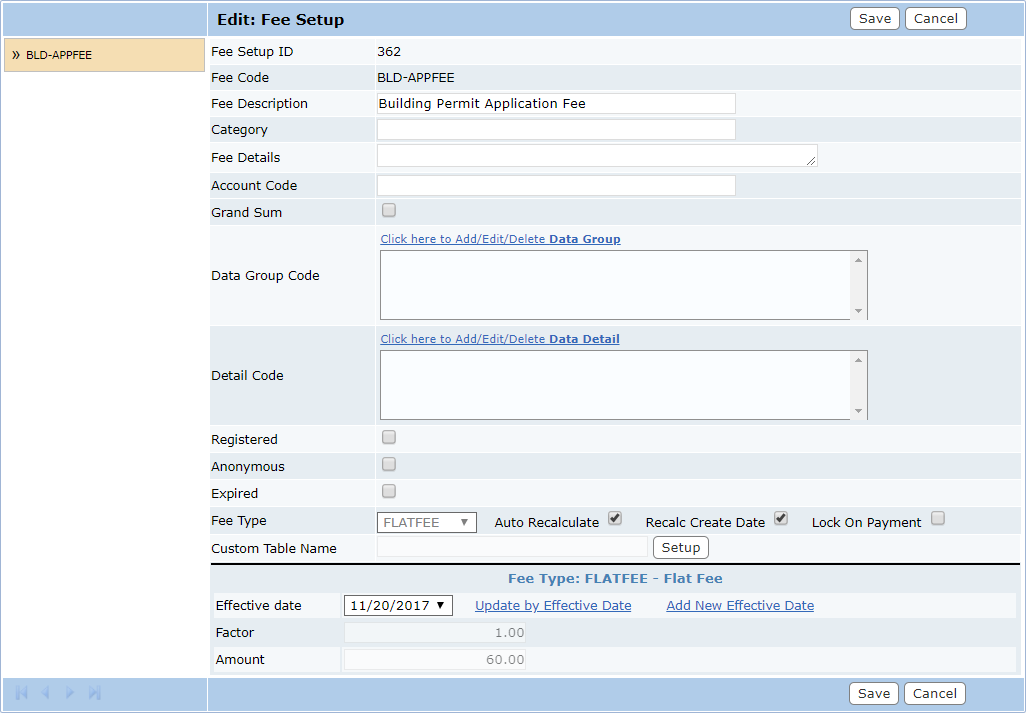Disable Auto Recalculate

pyautogui.click(x=615, y=518)
